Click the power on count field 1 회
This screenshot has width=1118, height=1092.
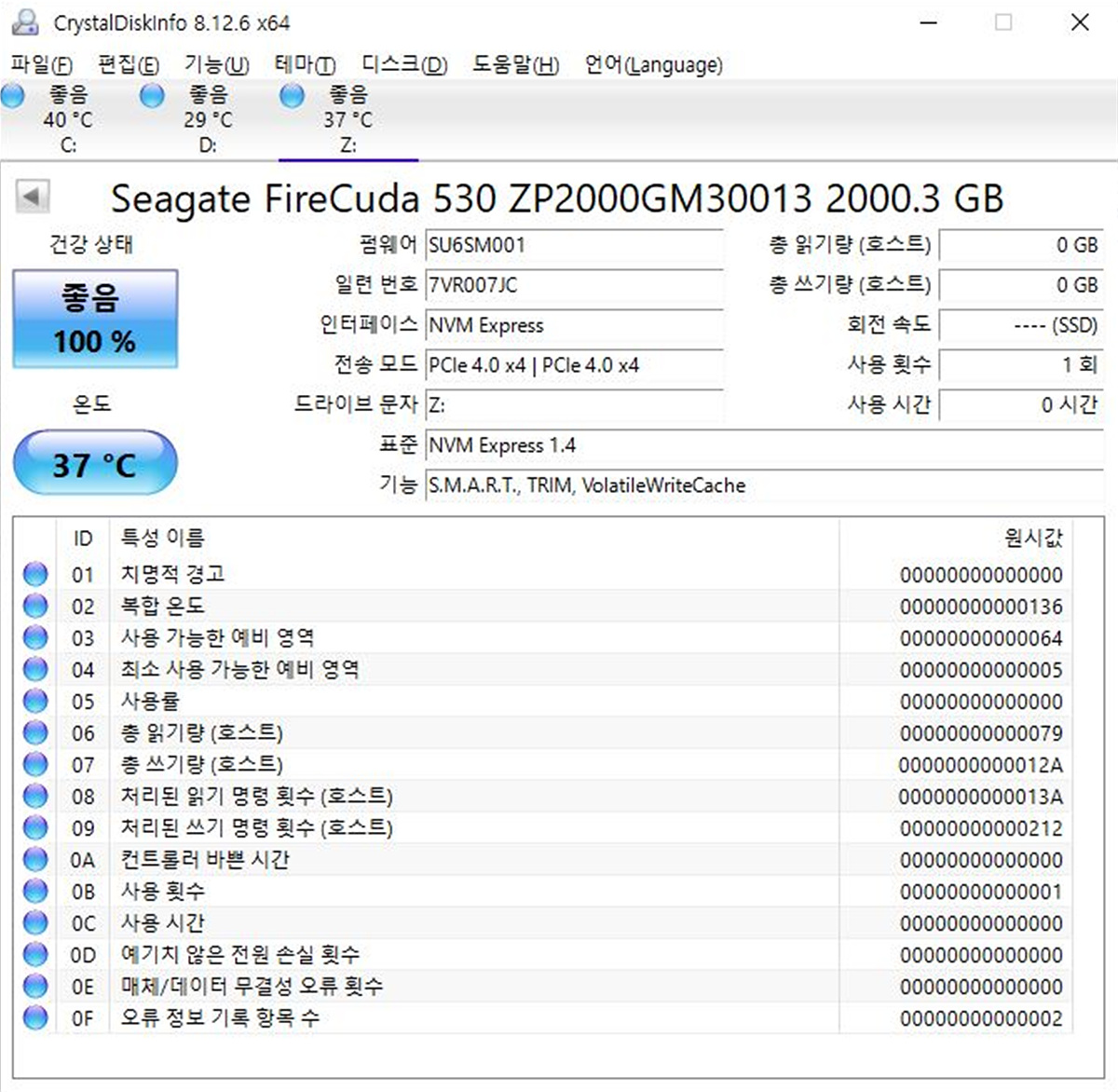pyautogui.click(x=1021, y=365)
